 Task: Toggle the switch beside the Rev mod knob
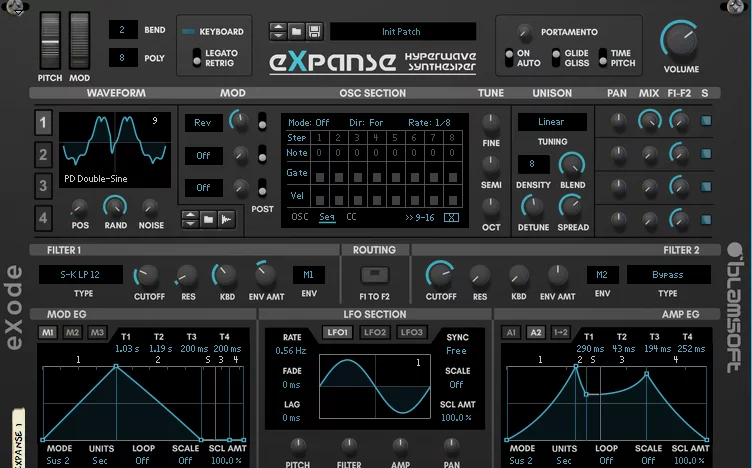(x=262, y=122)
